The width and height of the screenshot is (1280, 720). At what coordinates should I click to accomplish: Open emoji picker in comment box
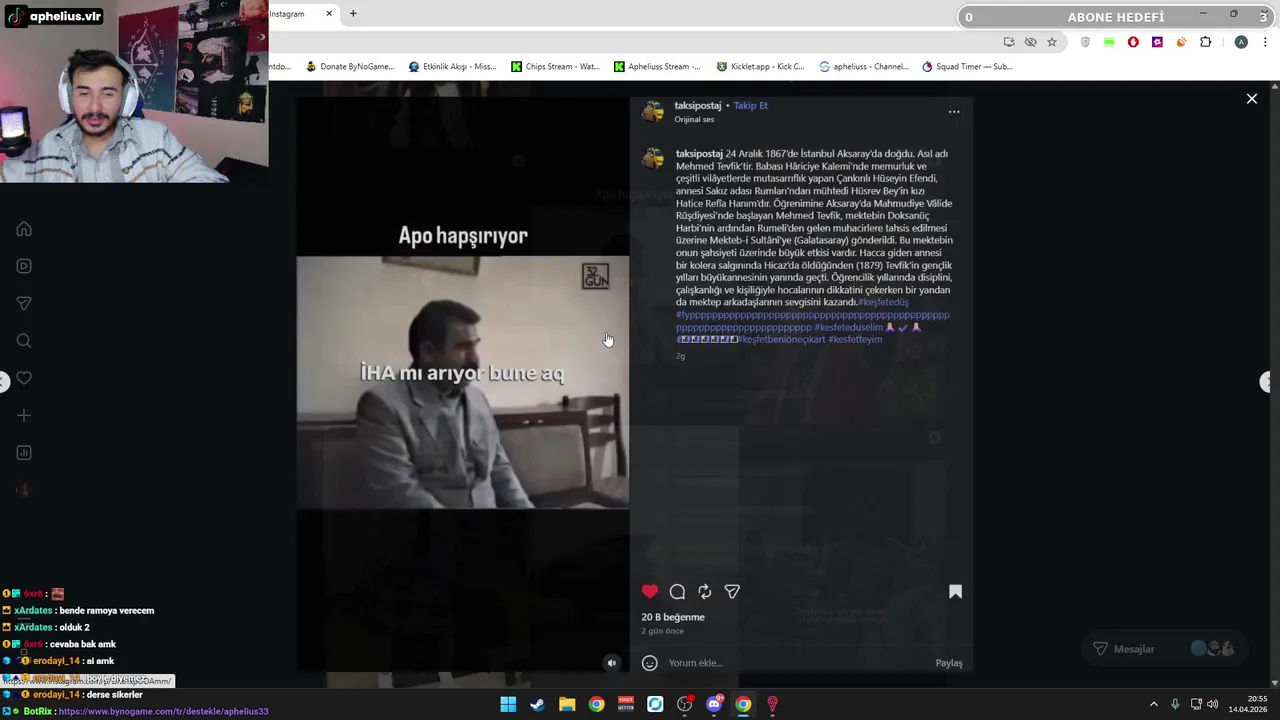[x=650, y=663]
